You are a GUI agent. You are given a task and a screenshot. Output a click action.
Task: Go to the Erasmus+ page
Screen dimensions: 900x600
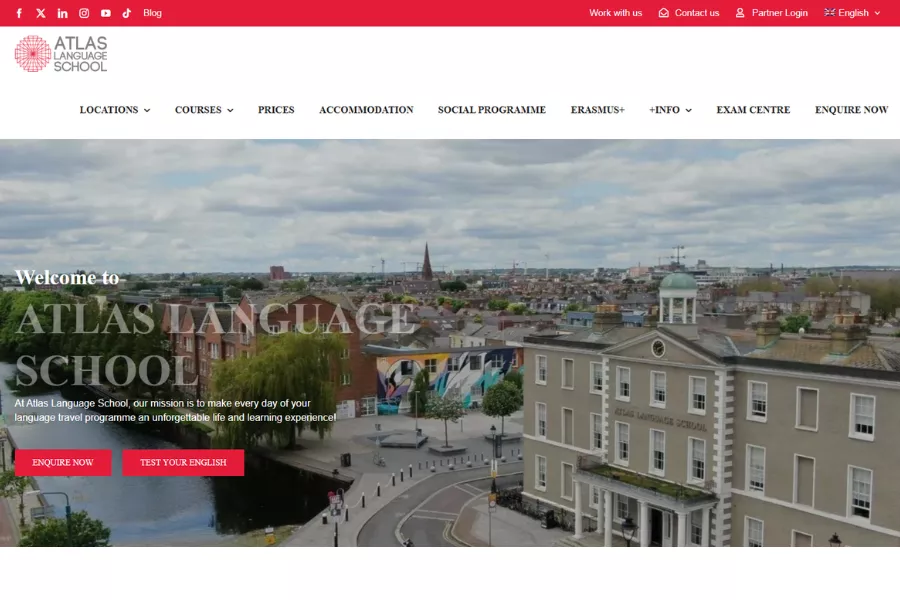[598, 110]
